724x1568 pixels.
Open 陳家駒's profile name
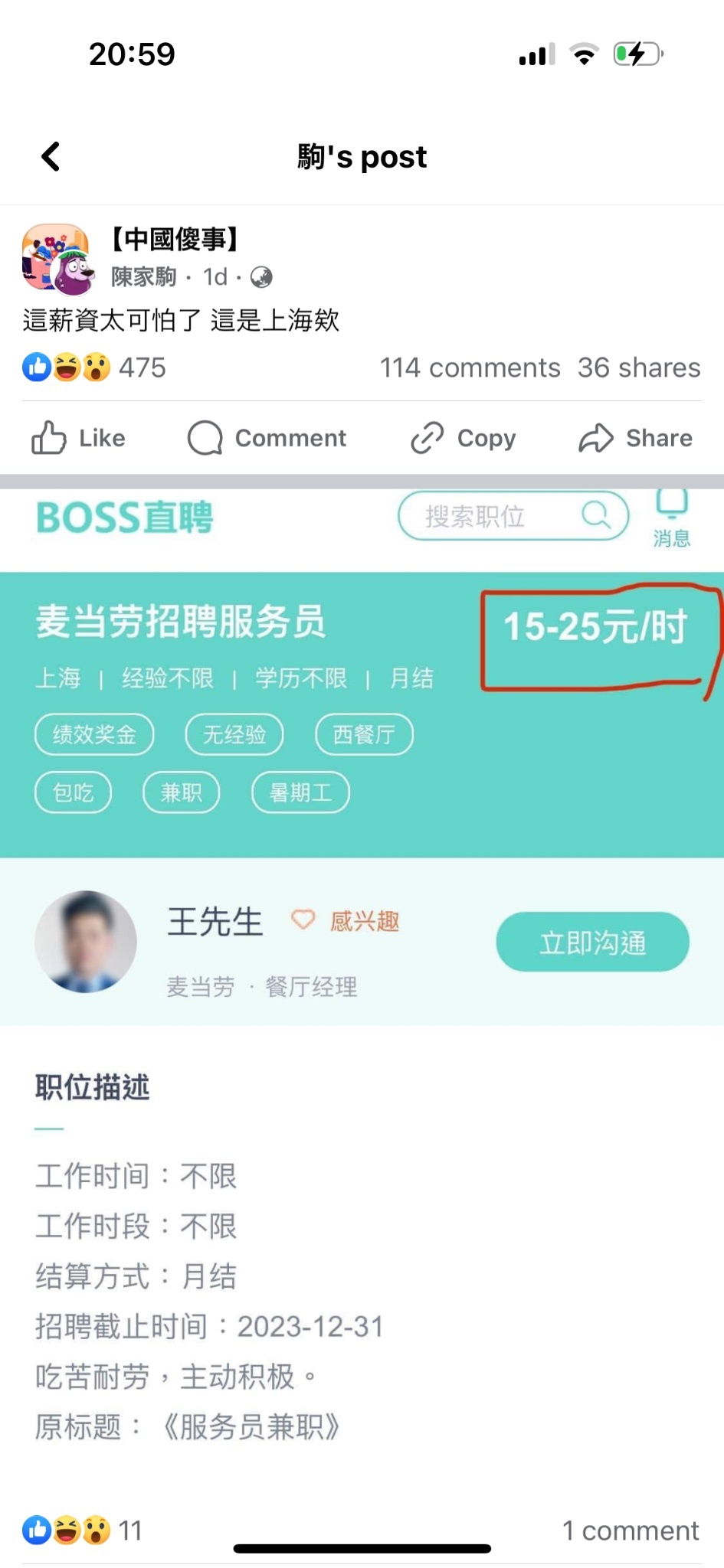click(x=144, y=277)
